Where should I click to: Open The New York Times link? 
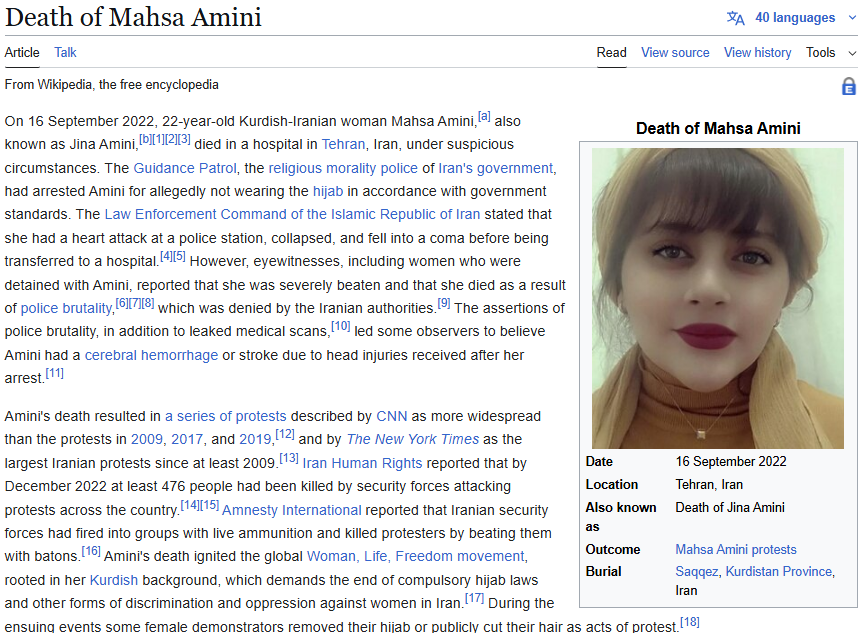[x=413, y=439]
